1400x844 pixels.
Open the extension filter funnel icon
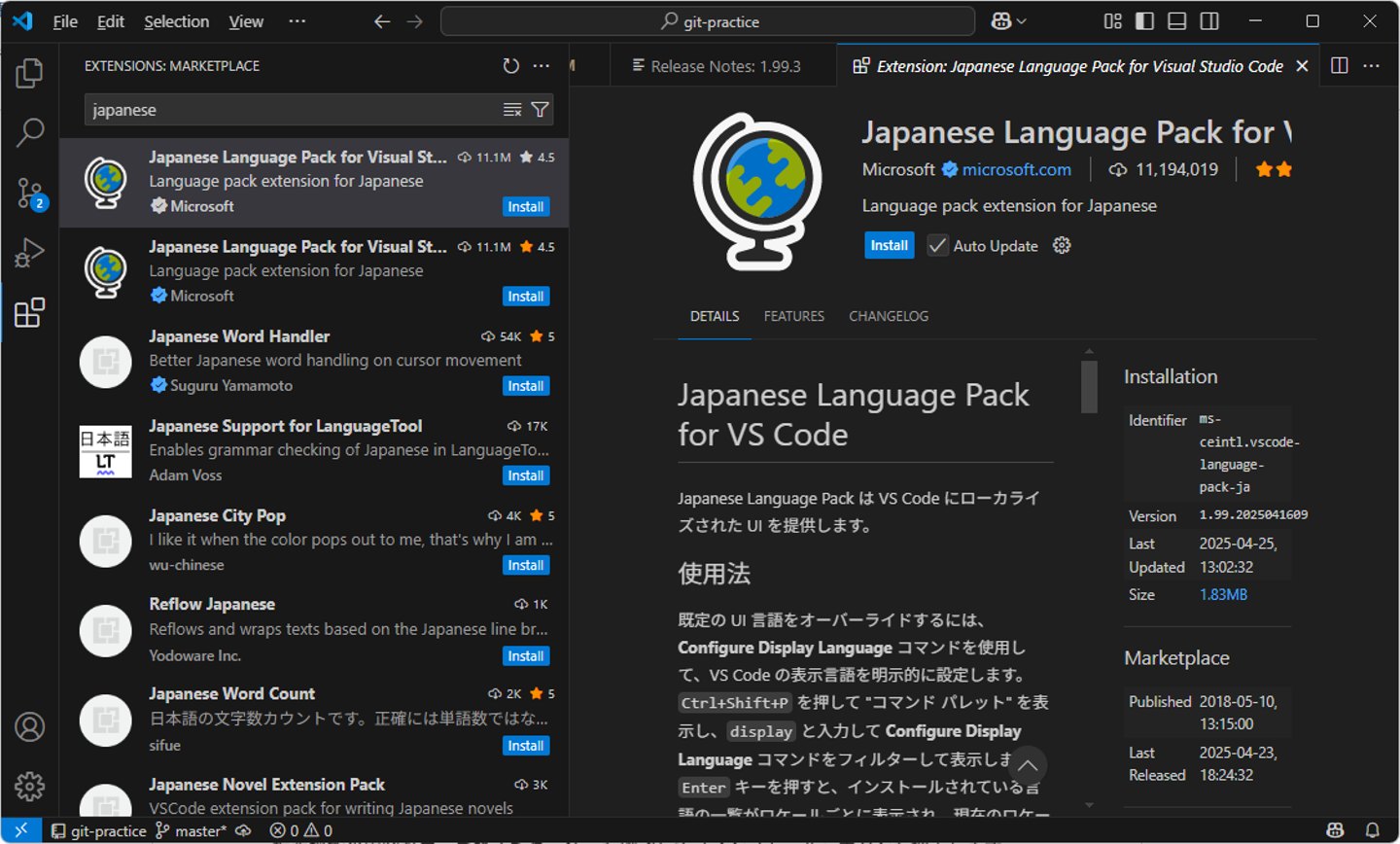(540, 110)
